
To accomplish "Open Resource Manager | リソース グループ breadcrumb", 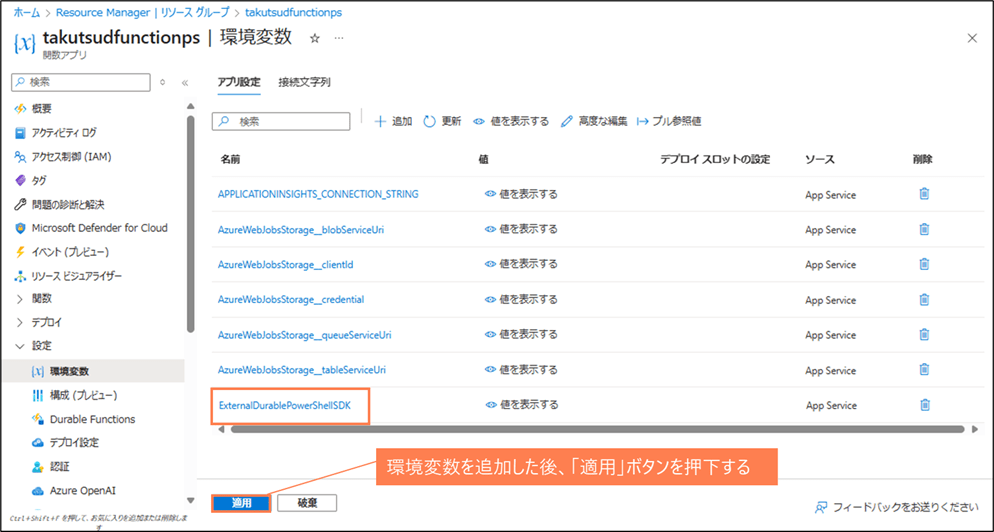I will point(143,13).
